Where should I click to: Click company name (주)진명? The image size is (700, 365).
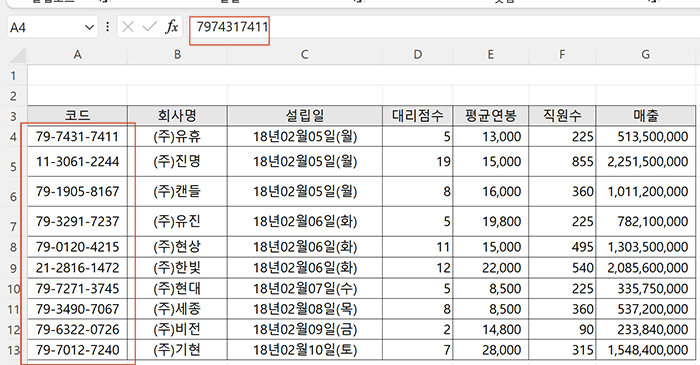(177, 161)
